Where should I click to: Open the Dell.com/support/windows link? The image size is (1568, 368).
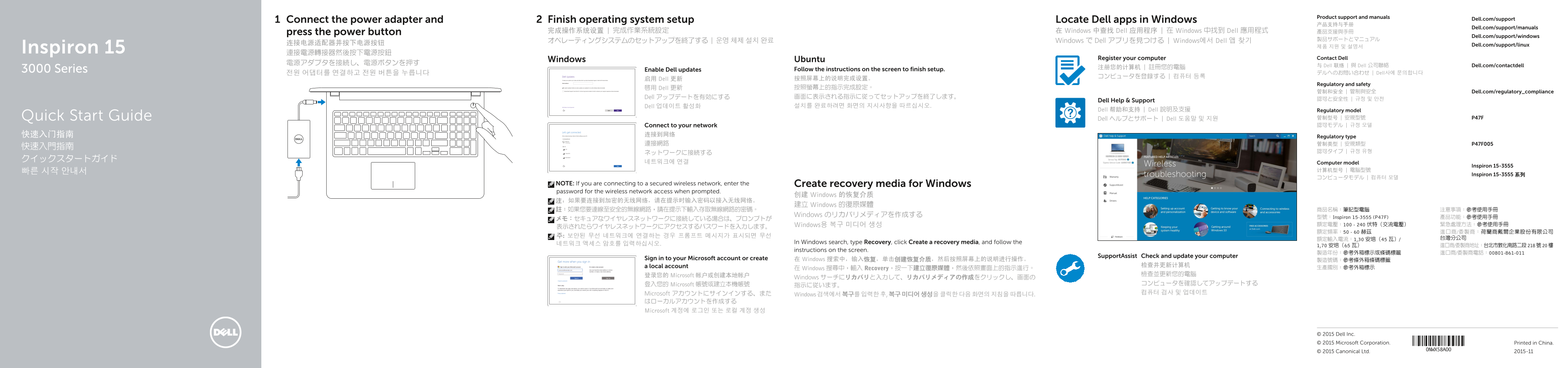tap(1505, 36)
